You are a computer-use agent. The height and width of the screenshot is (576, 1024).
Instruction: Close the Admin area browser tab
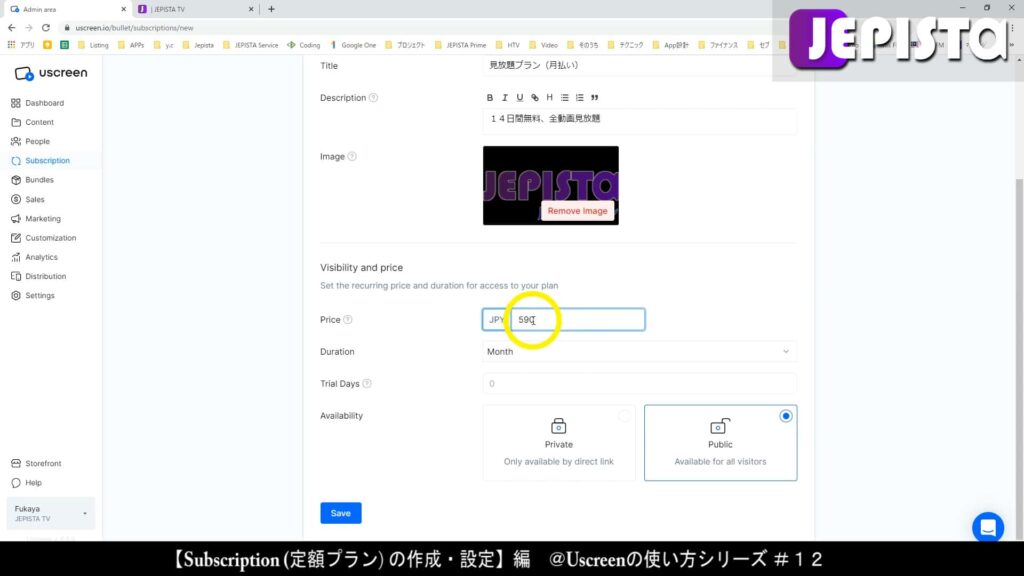click(x=123, y=9)
